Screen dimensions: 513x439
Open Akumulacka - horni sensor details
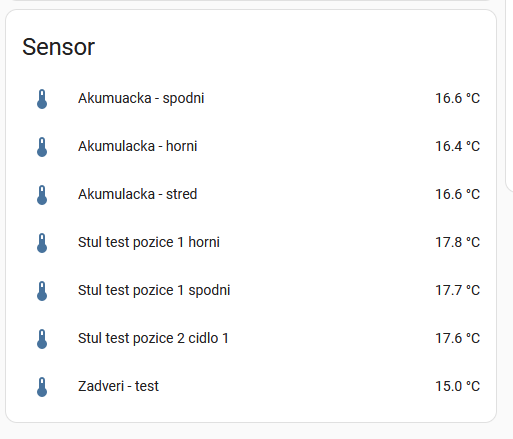(138, 146)
